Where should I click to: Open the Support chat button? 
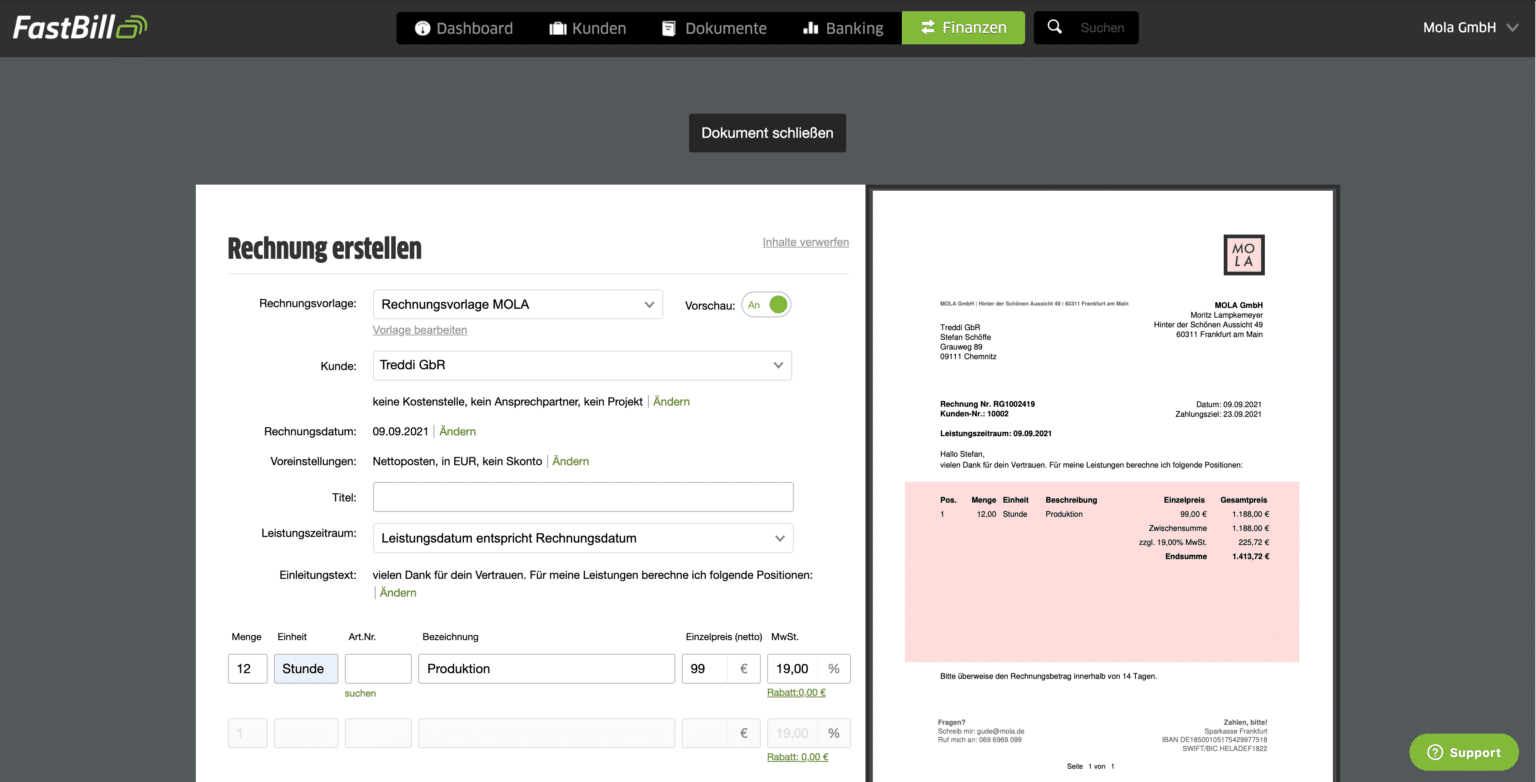(1463, 752)
